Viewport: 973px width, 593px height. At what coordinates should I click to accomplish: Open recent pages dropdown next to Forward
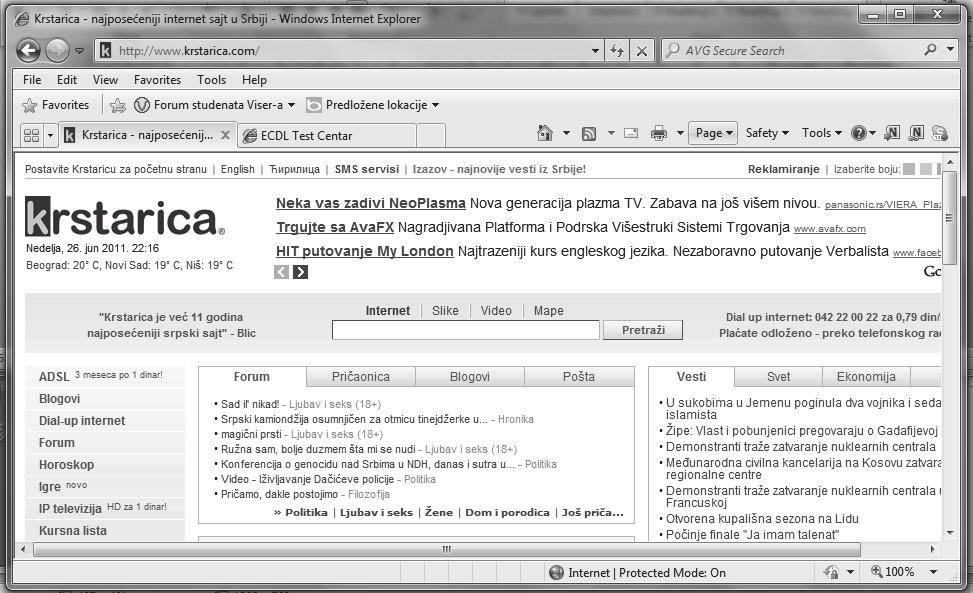[x=79, y=51]
